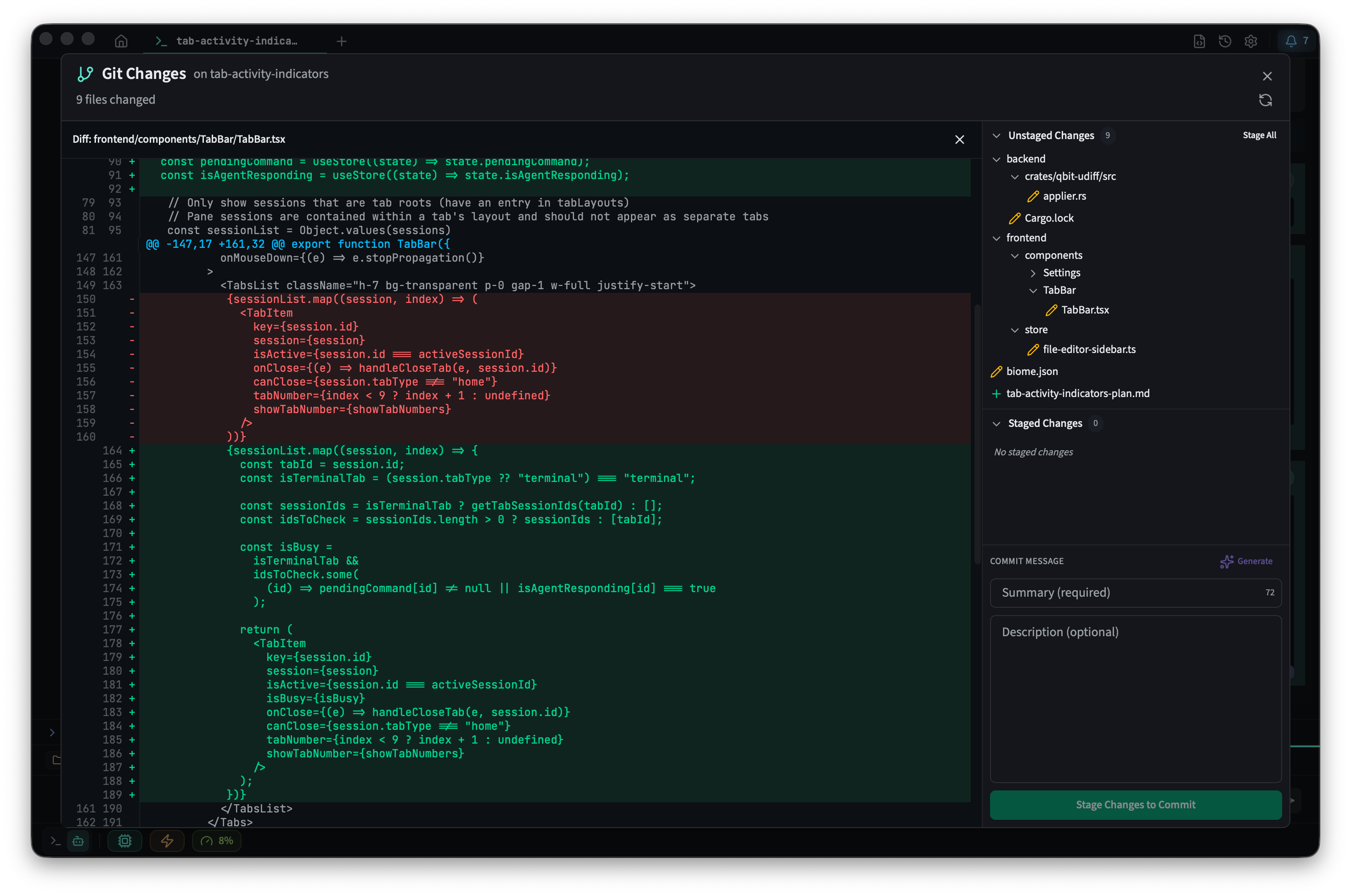This screenshot has height=896, width=1351.
Task: Open Cargo.lock diff
Action: pyautogui.click(x=1048, y=218)
